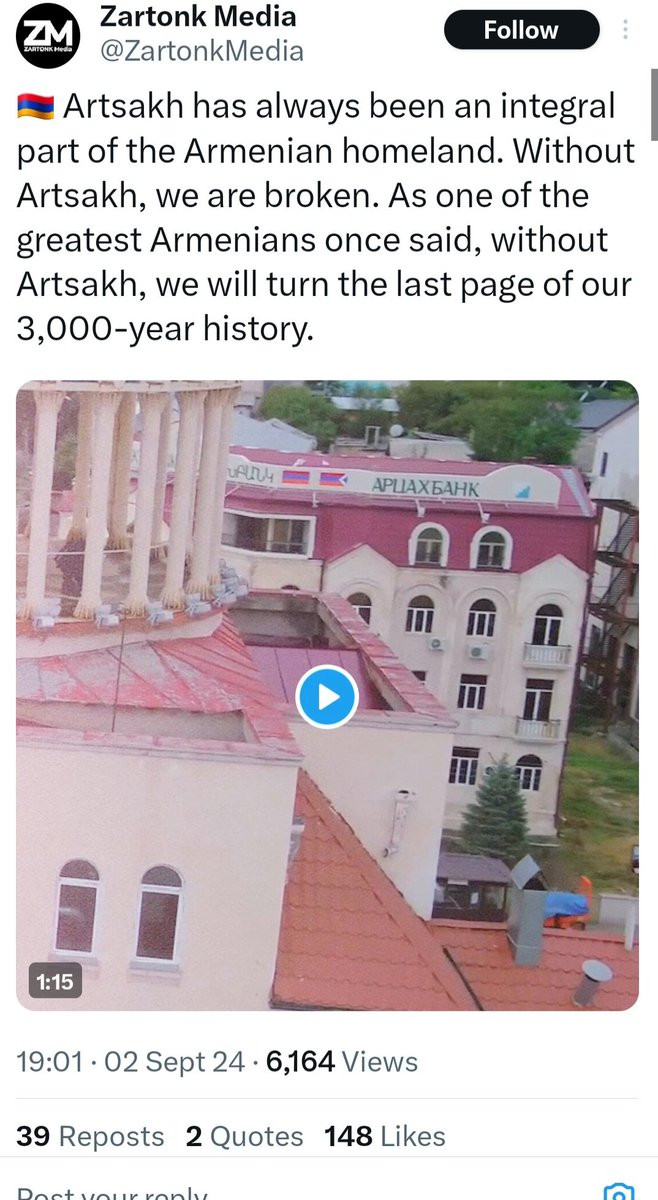Play the embedded video
658x1200 pixels.
(x=327, y=697)
